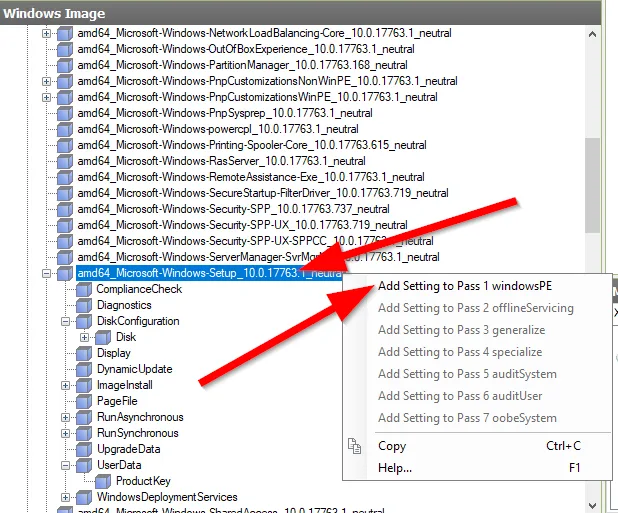Choose Add Setting to Pass 6 auditUser
Viewport: 618px width, 513px height.
tap(477, 396)
